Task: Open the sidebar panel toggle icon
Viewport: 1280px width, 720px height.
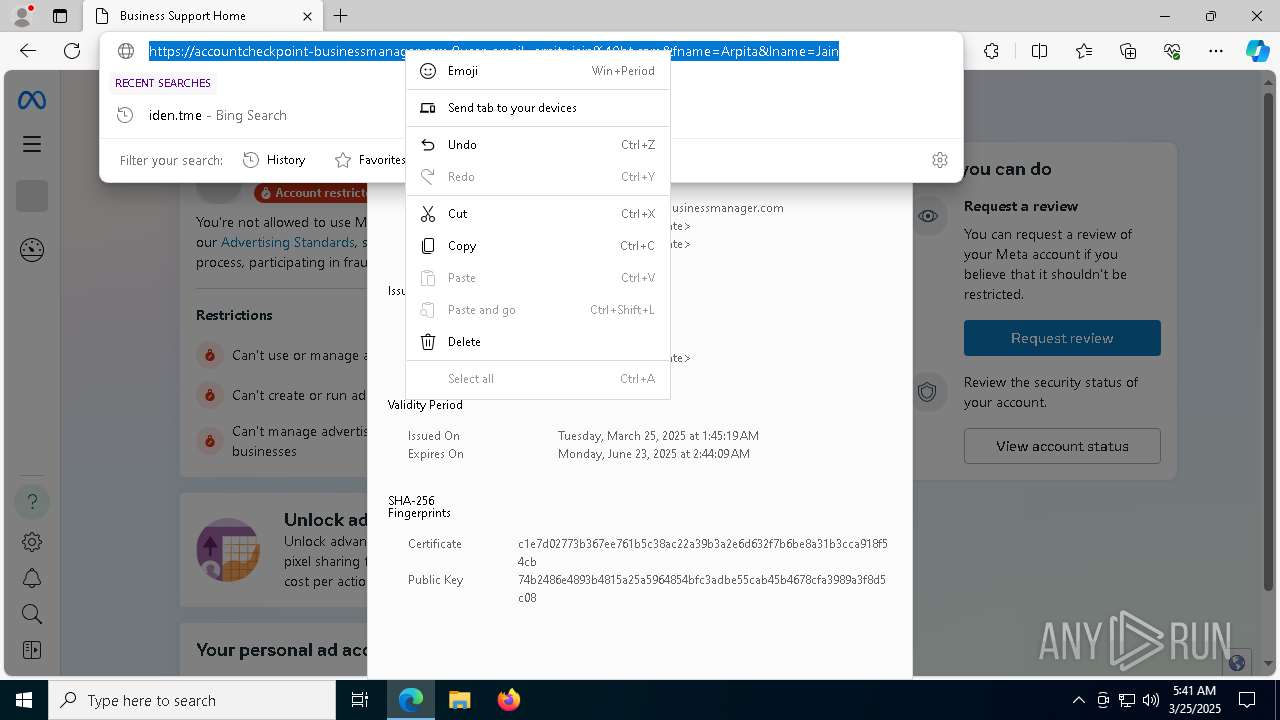Action: coord(32,650)
